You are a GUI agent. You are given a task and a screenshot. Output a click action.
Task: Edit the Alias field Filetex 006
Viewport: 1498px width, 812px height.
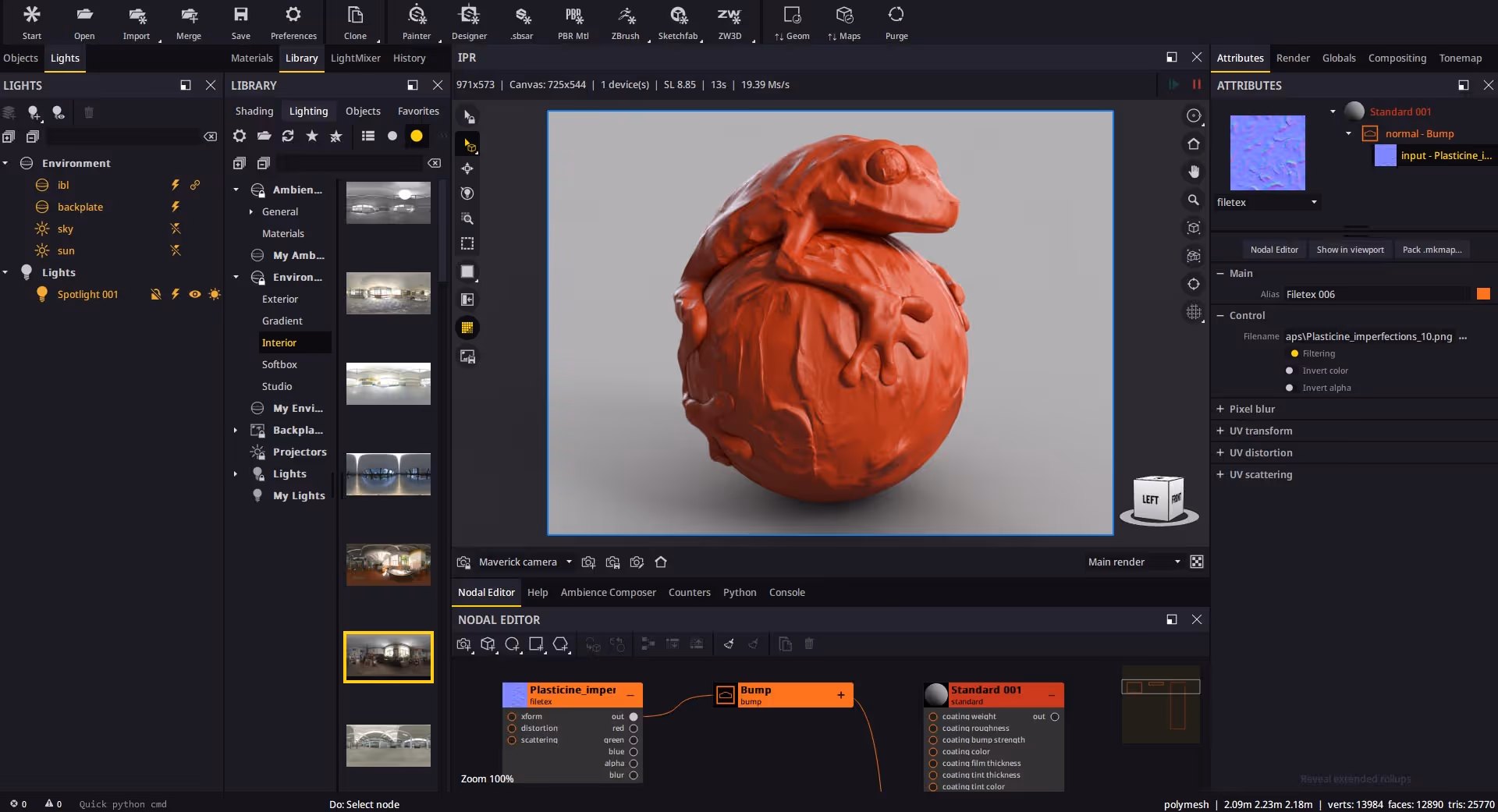pyautogui.click(x=1376, y=294)
